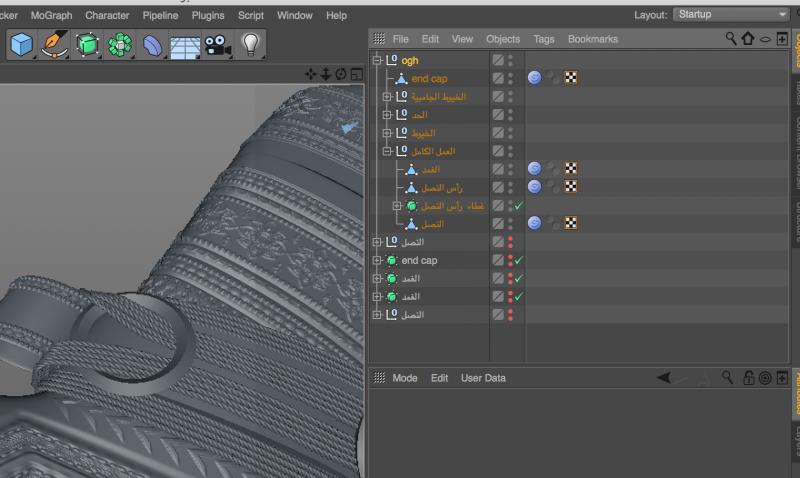The width and height of the screenshot is (800, 478).
Task: Click the checkered texture tag on orange end cap
Action: 571,78
